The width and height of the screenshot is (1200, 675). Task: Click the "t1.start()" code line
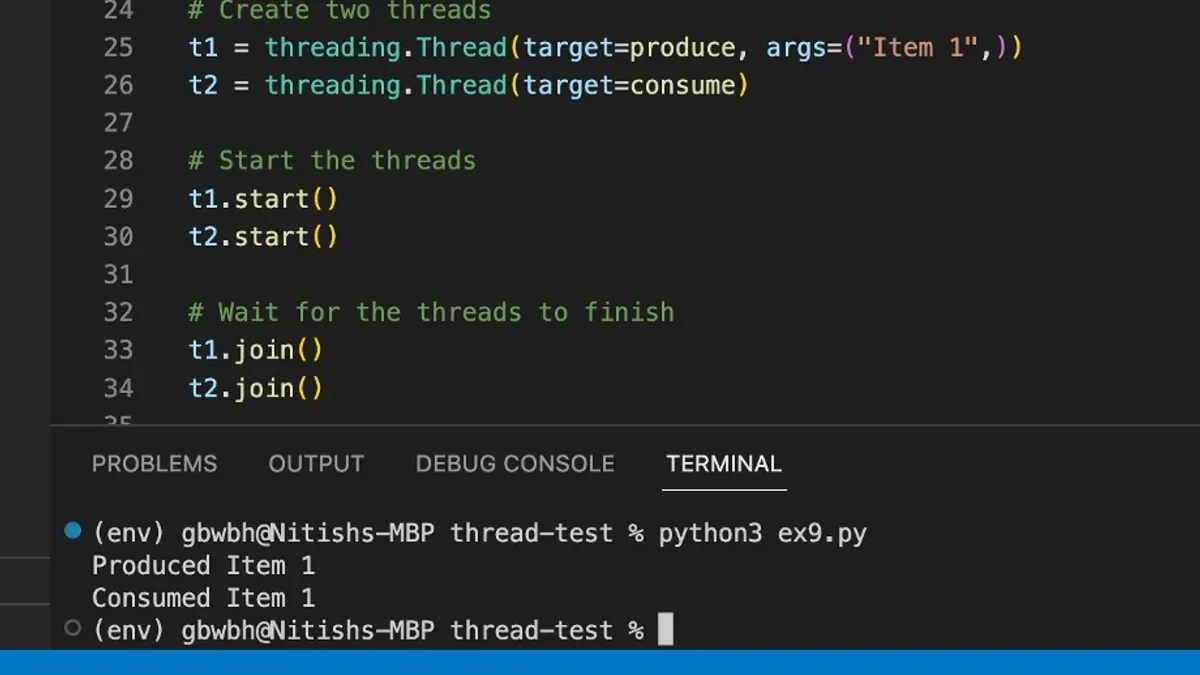(264, 199)
